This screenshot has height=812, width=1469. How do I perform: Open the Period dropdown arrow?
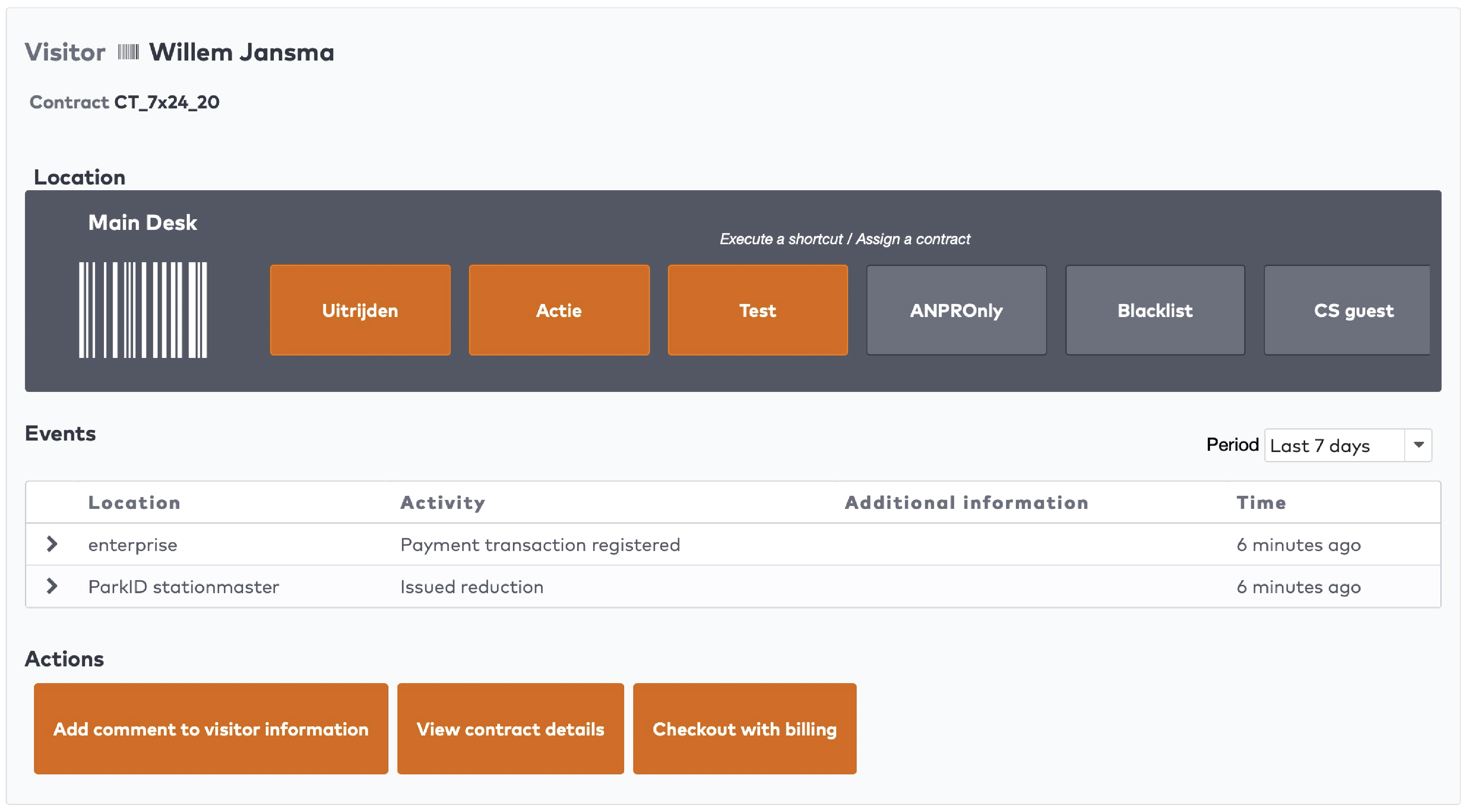pos(1418,445)
